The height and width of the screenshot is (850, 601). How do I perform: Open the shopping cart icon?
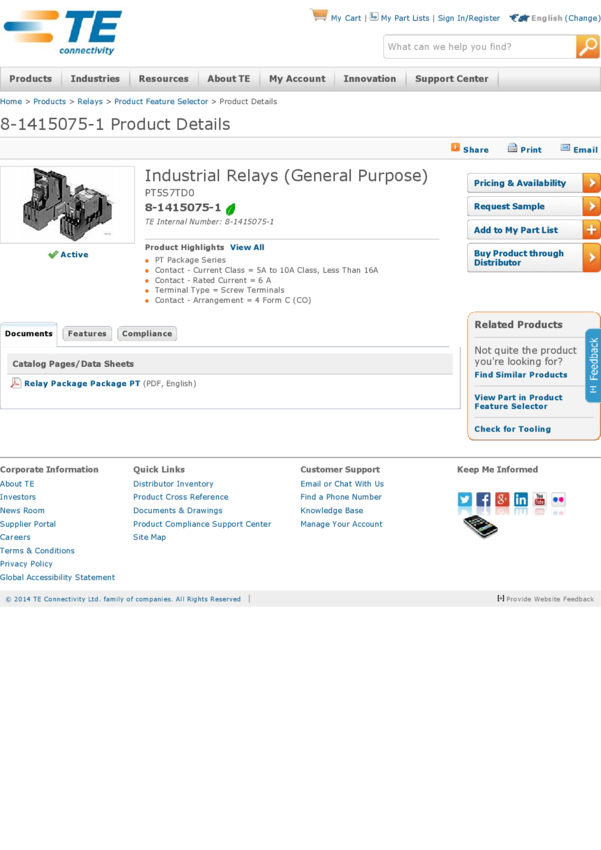coord(319,15)
